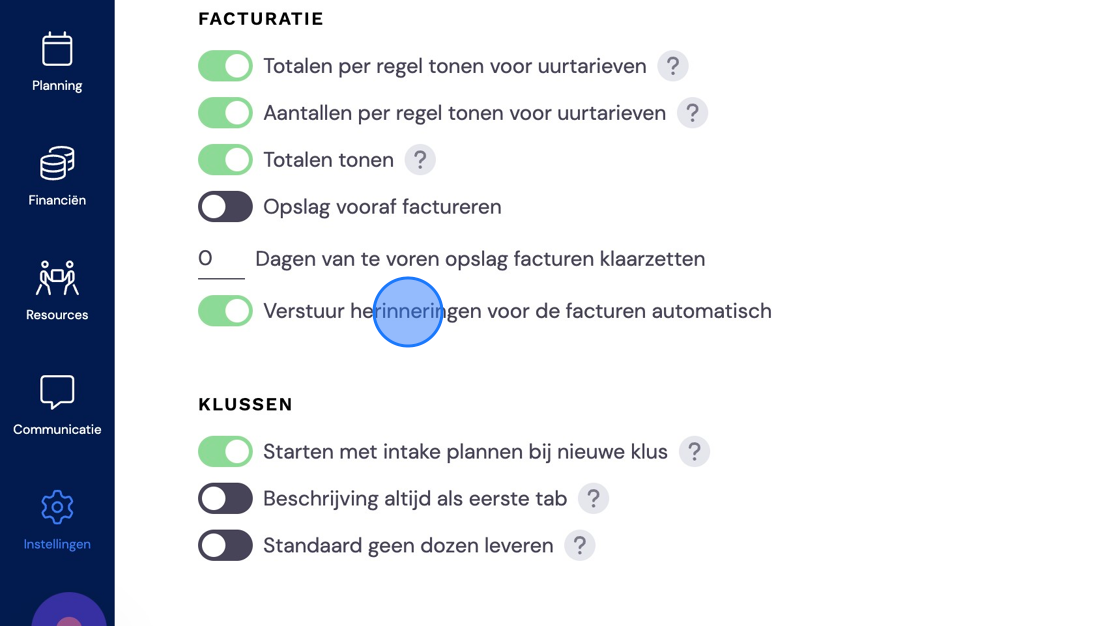The width and height of the screenshot is (1120, 626).
Task: Enable Standaard geen dozen leveren
Action: tap(225, 546)
